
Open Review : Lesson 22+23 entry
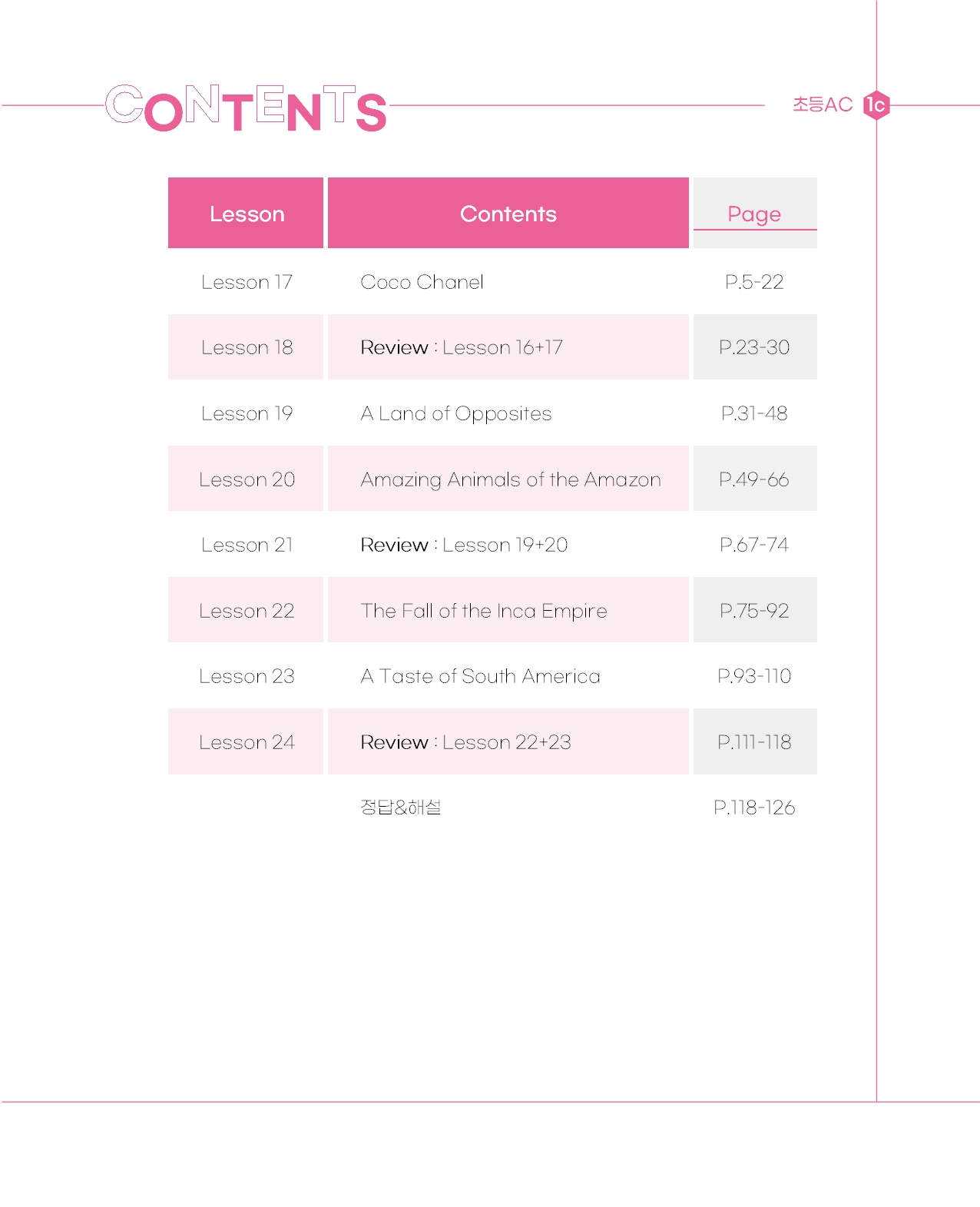point(465,742)
